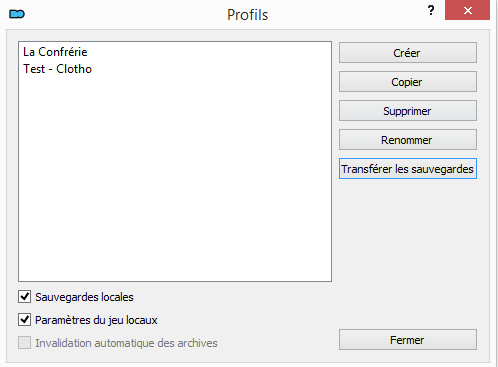Open Transférer les sauvegardes
Image resolution: width=498 pixels, height=367 pixels.
[x=408, y=169]
